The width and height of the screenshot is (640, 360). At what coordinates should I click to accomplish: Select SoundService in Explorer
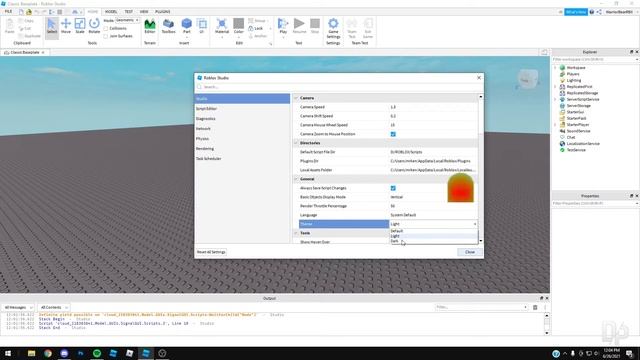pos(578,131)
